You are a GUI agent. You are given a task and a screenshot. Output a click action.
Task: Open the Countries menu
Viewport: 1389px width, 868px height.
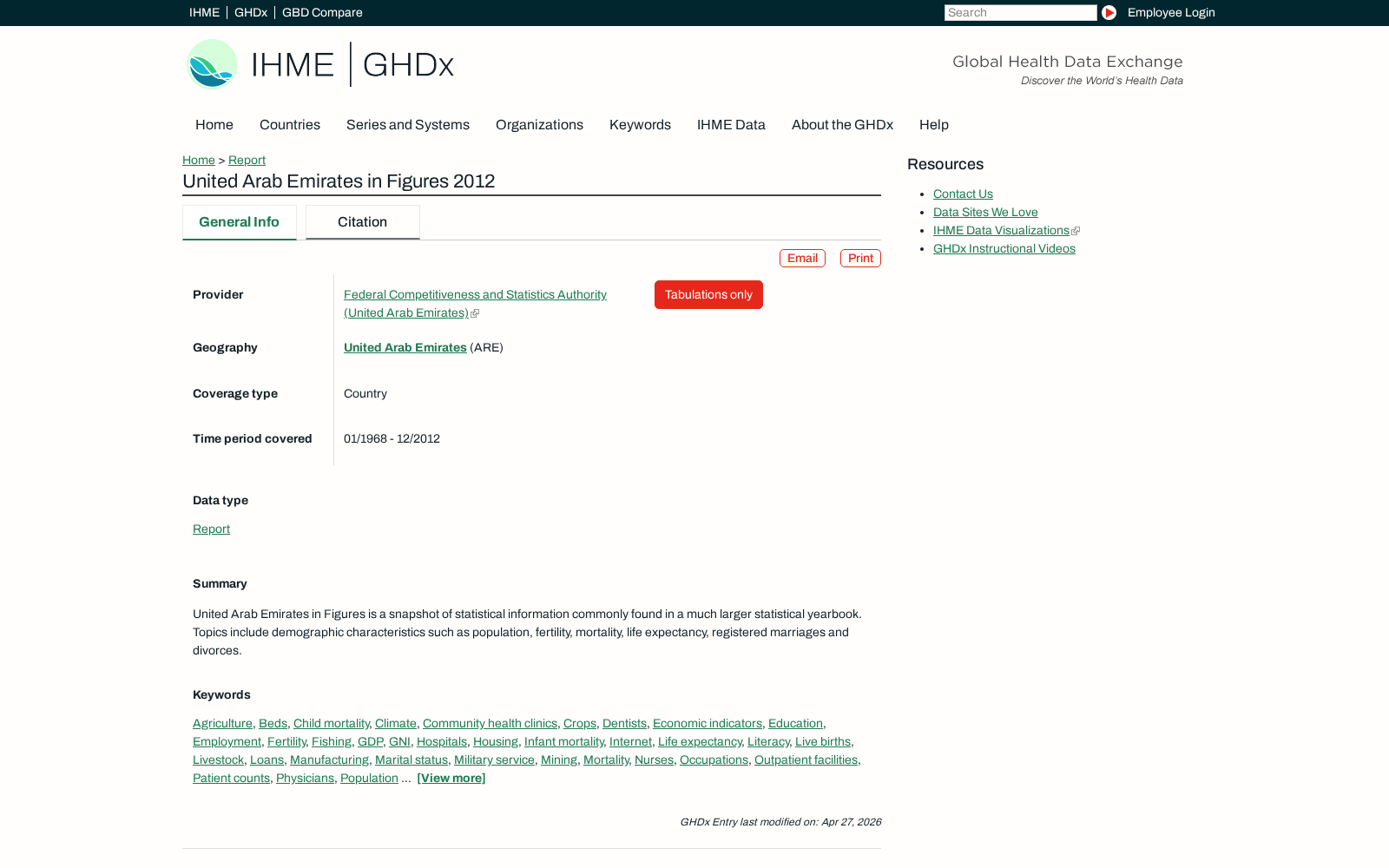pos(290,125)
